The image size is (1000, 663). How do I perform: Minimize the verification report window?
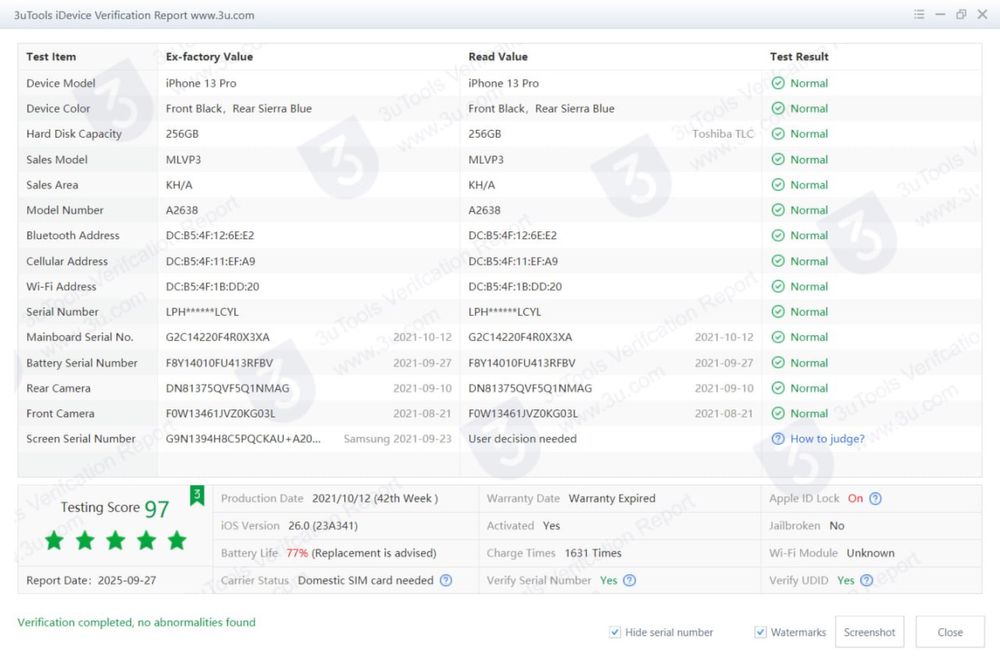point(940,14)
